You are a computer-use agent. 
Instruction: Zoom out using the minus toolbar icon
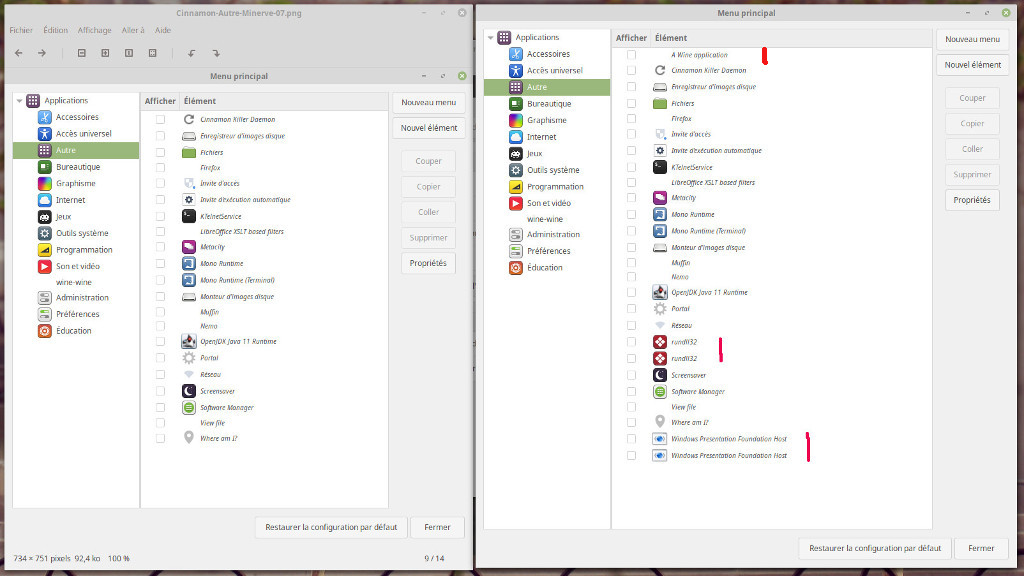pos(82,53)
